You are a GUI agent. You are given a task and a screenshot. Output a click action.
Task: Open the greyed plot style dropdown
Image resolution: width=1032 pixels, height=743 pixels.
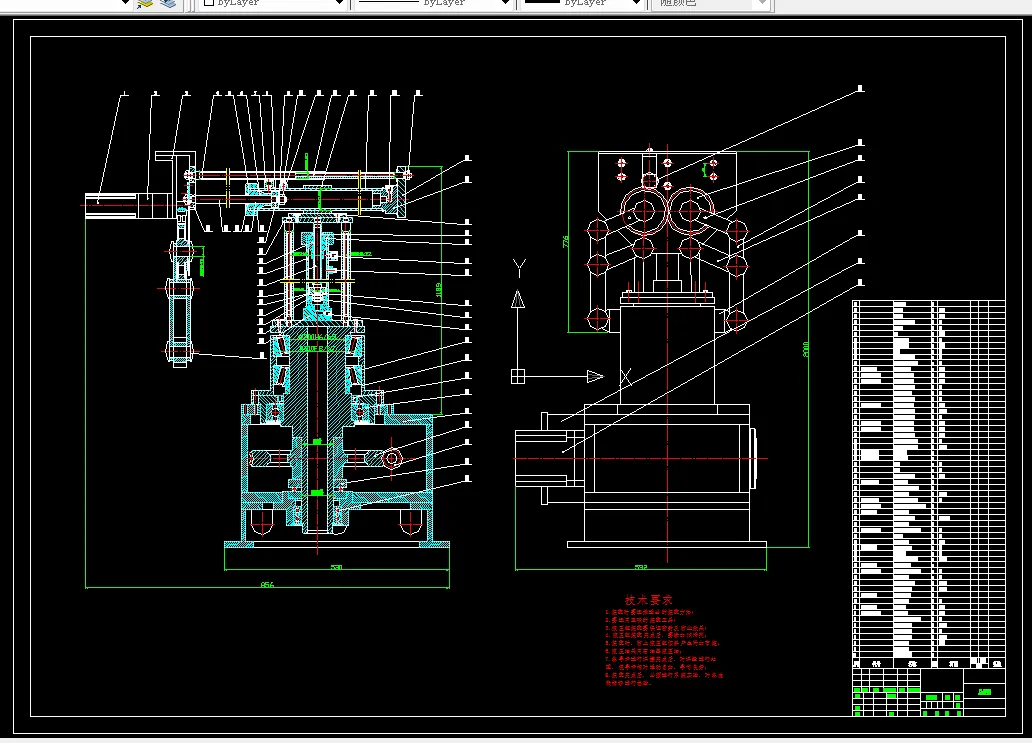pyautogui.click(x=710, y=3)
